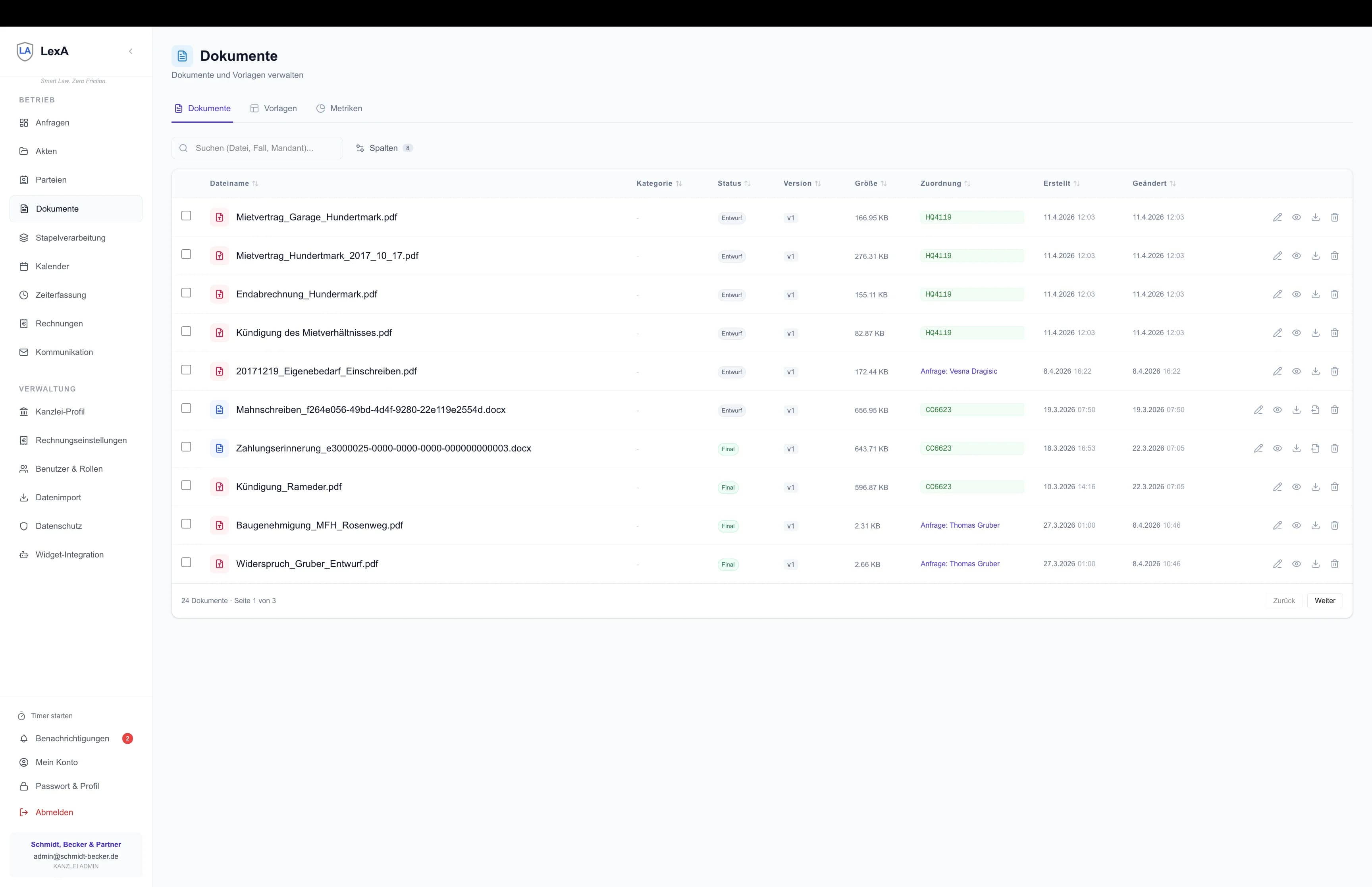
Task: Preview Endabrechnung_Hundermark.pdf with eye icon
Action: click(1296, 294)
